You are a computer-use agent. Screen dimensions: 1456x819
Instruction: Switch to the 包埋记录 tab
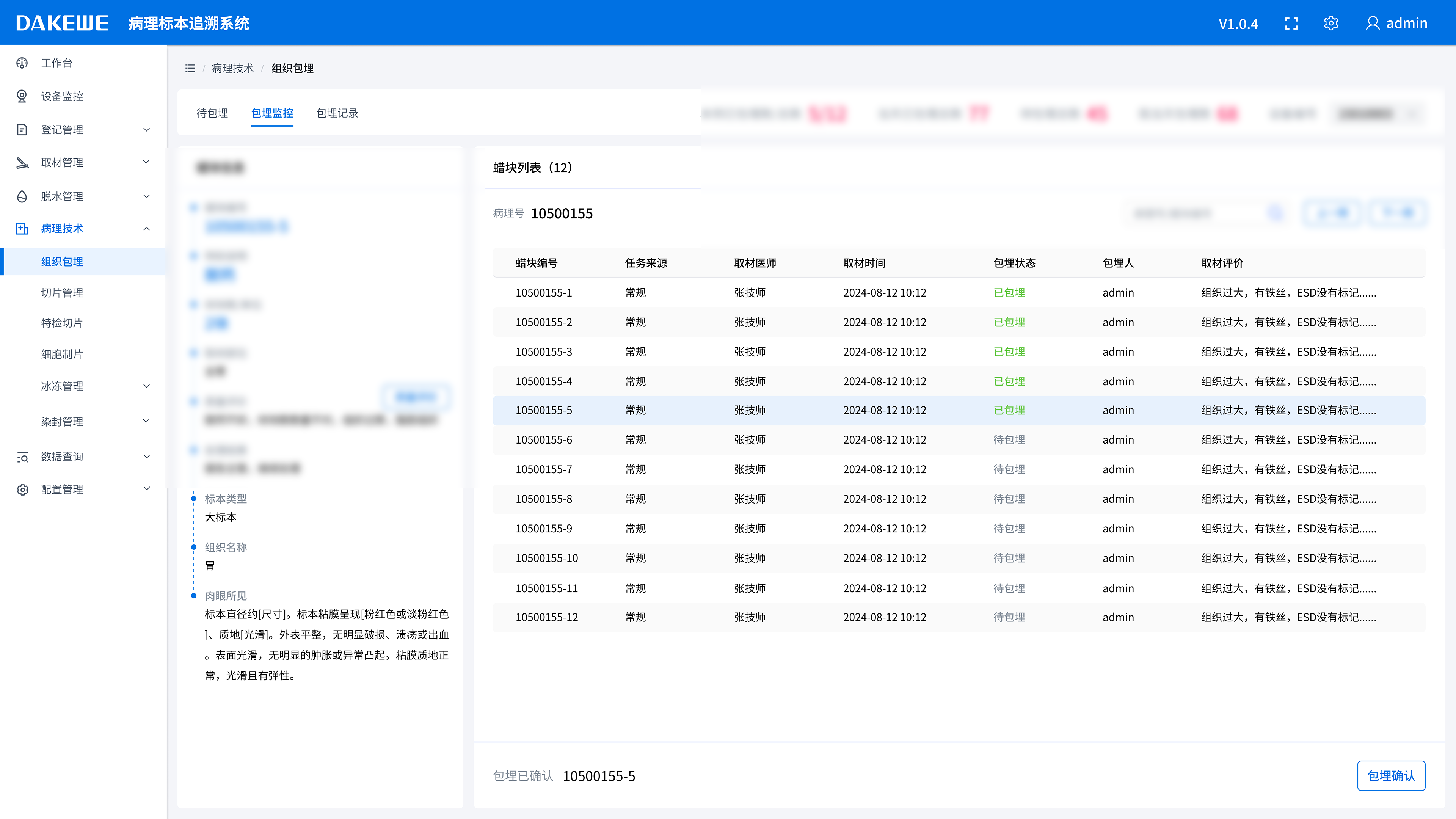(337, 113)
